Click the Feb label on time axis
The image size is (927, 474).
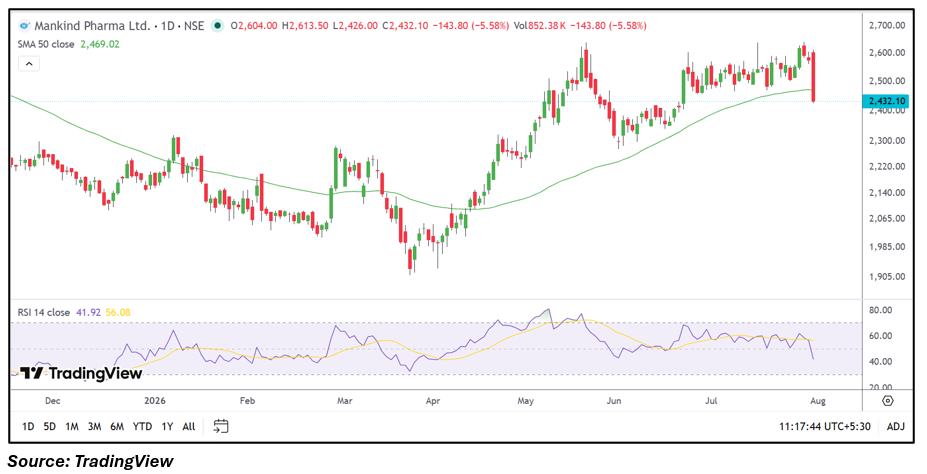tap(247, 401)
